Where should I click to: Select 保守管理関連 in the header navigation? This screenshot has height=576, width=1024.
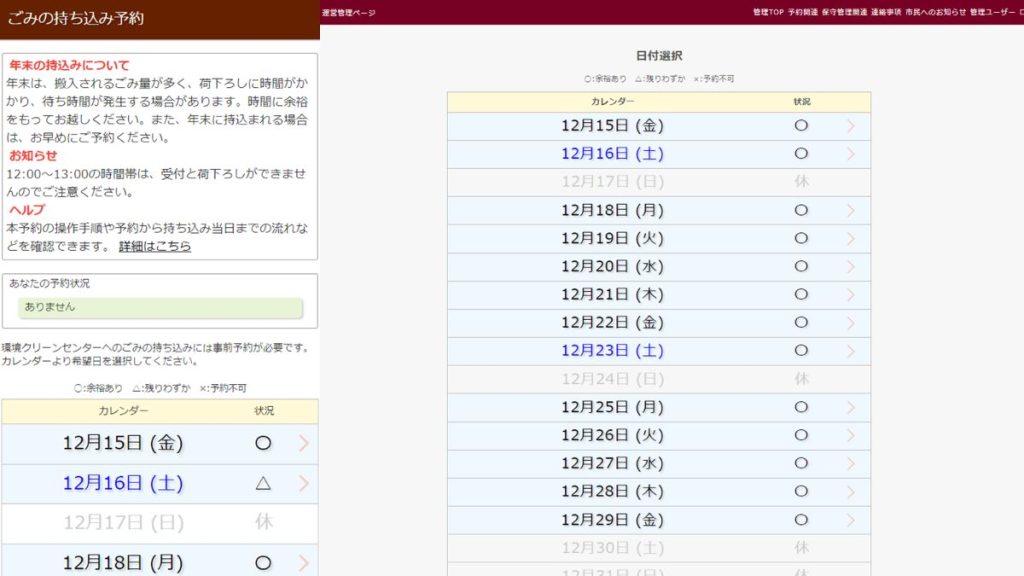coord(844,12)
